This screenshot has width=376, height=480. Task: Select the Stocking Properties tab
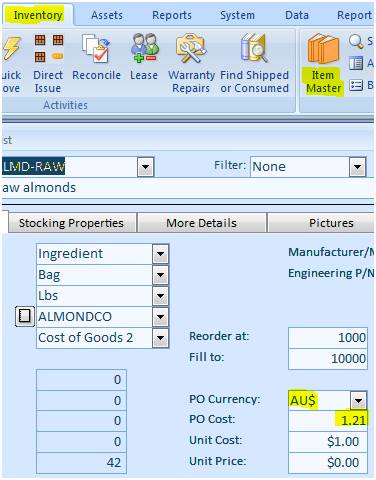coord(71,223)
